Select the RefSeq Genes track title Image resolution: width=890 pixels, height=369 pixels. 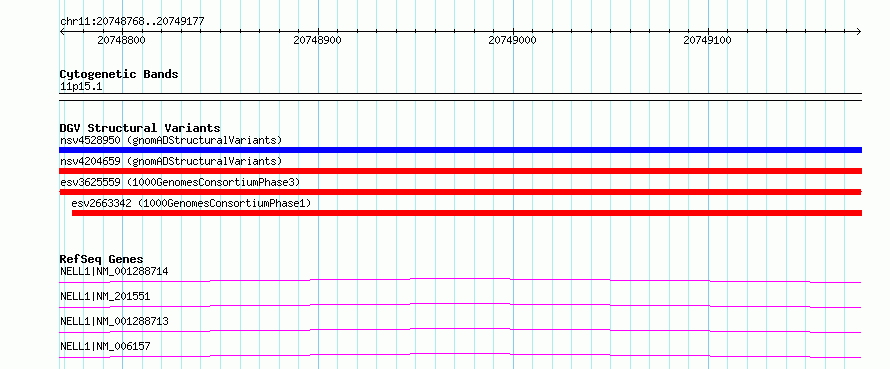(x=101, y=259)
